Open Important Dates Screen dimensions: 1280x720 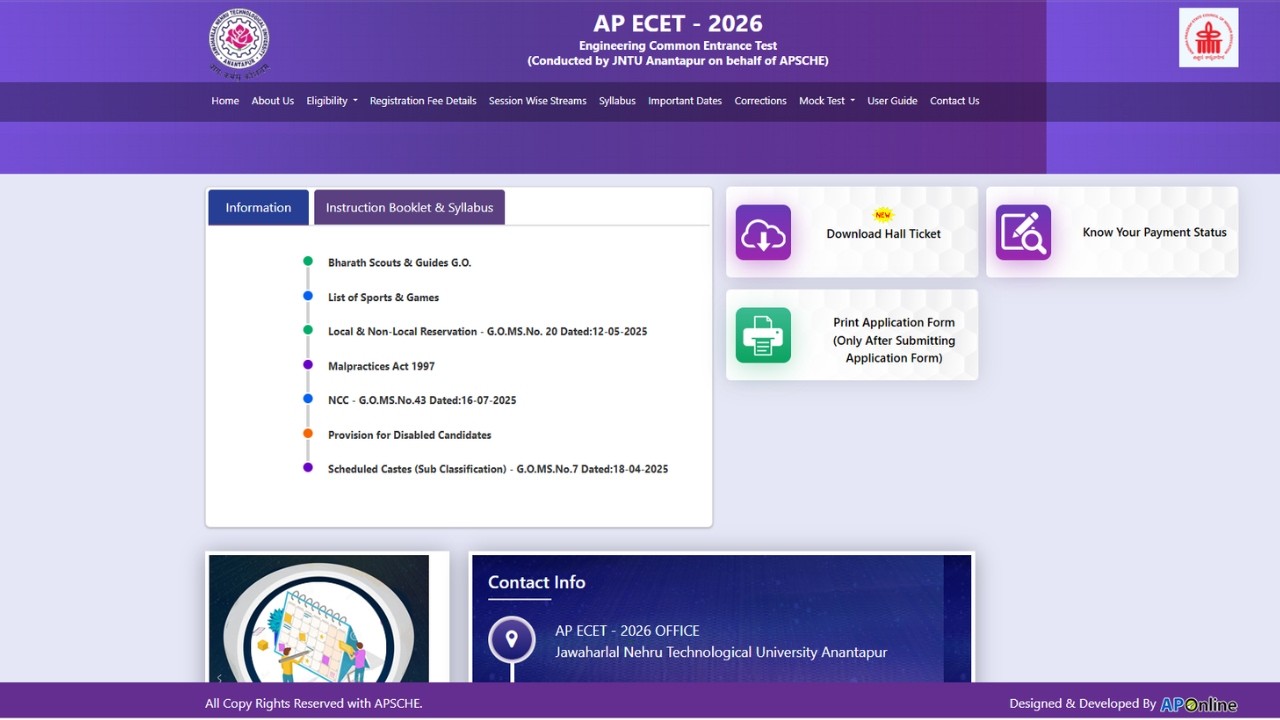(685, 101)
